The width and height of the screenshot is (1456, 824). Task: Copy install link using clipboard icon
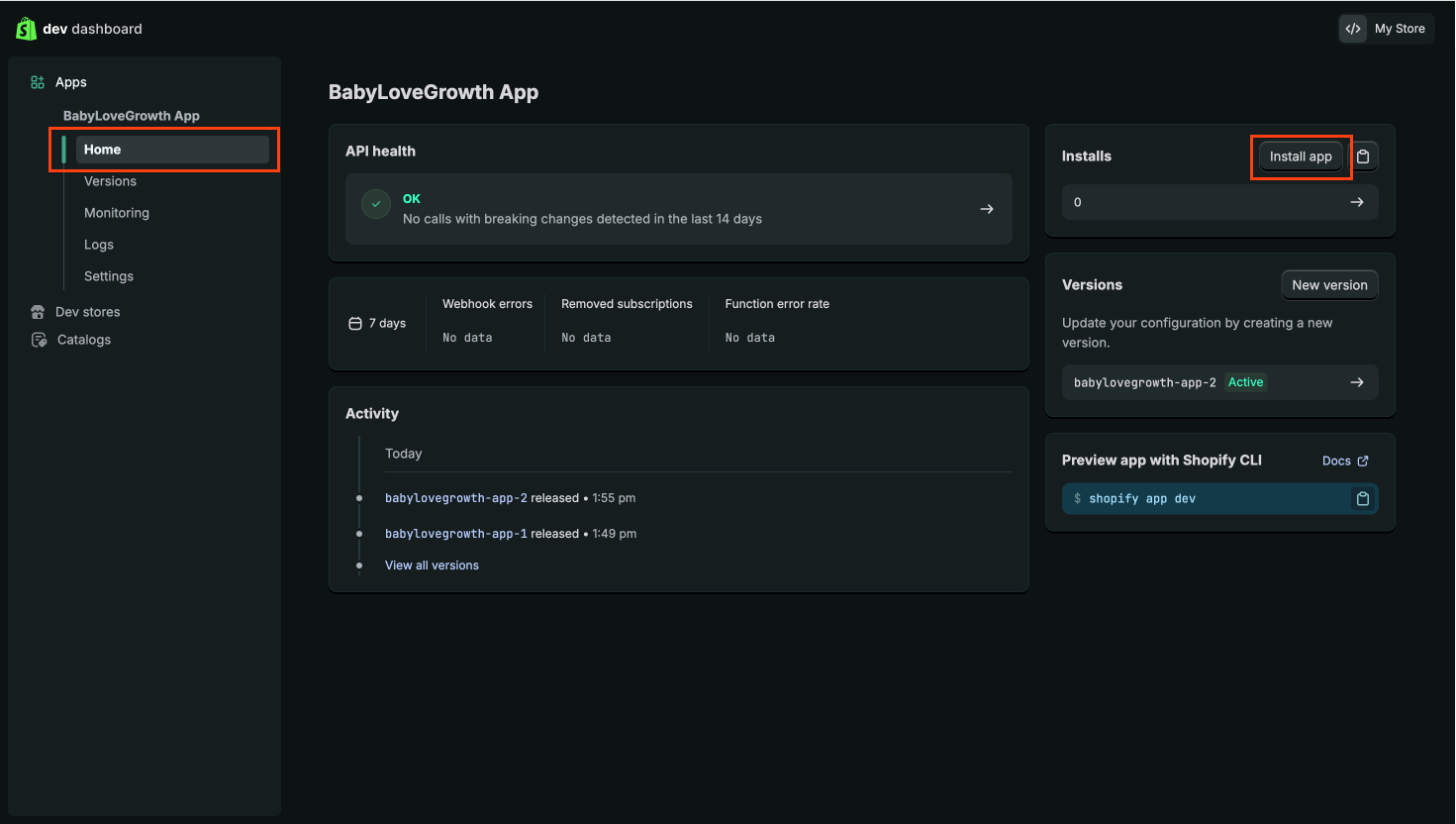[x=1363, y=156]
